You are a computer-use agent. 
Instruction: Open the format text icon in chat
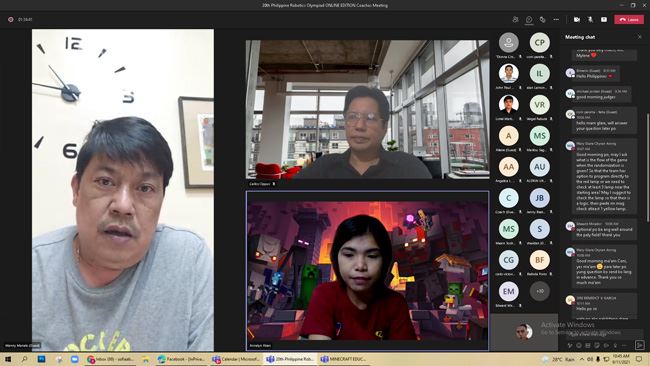570,345
